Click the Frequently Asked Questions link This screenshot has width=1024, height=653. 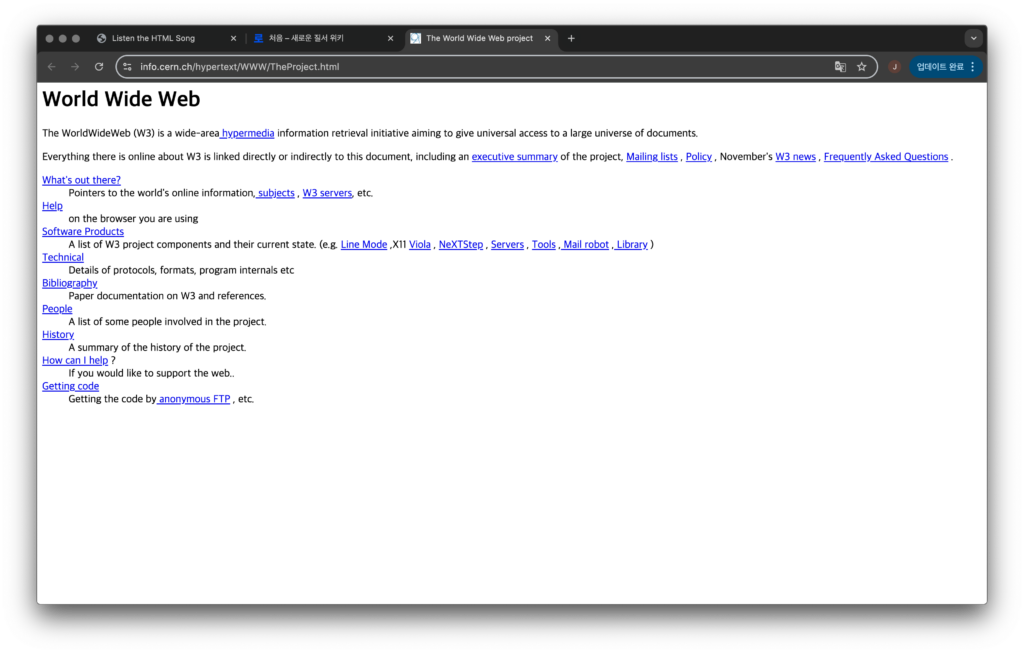tap(885, 157)
